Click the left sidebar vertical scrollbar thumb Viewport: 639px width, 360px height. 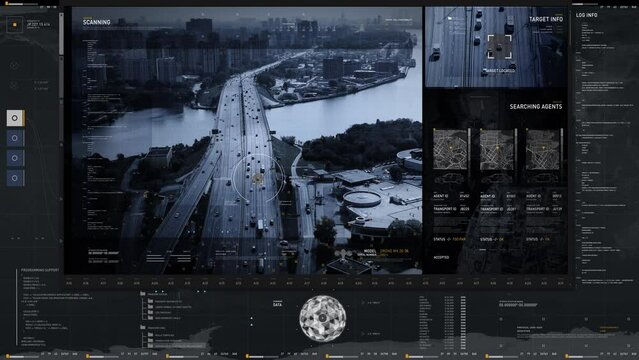[x=61, y=33]
